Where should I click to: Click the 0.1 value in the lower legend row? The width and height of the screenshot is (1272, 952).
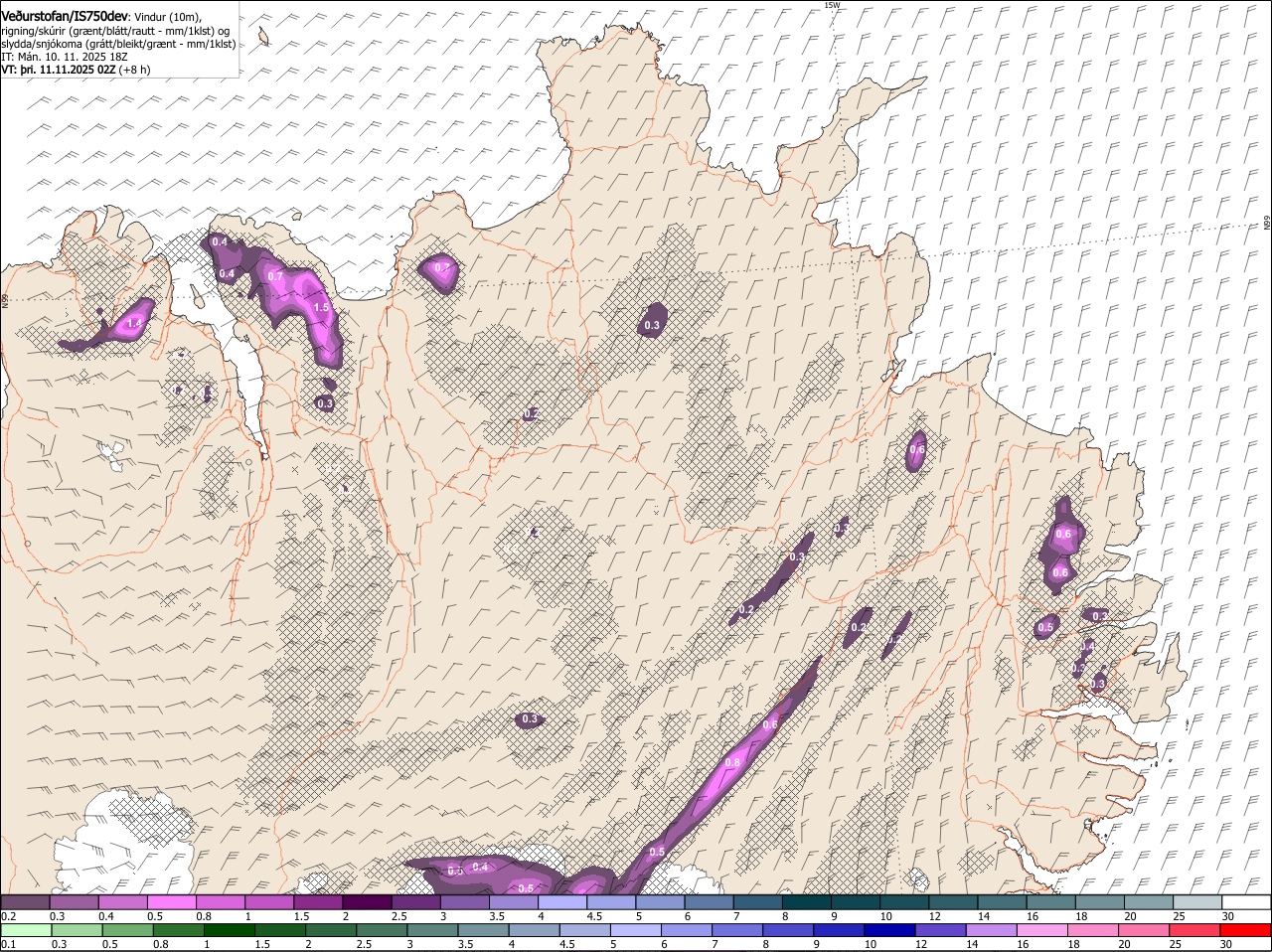tap(8, 944)
